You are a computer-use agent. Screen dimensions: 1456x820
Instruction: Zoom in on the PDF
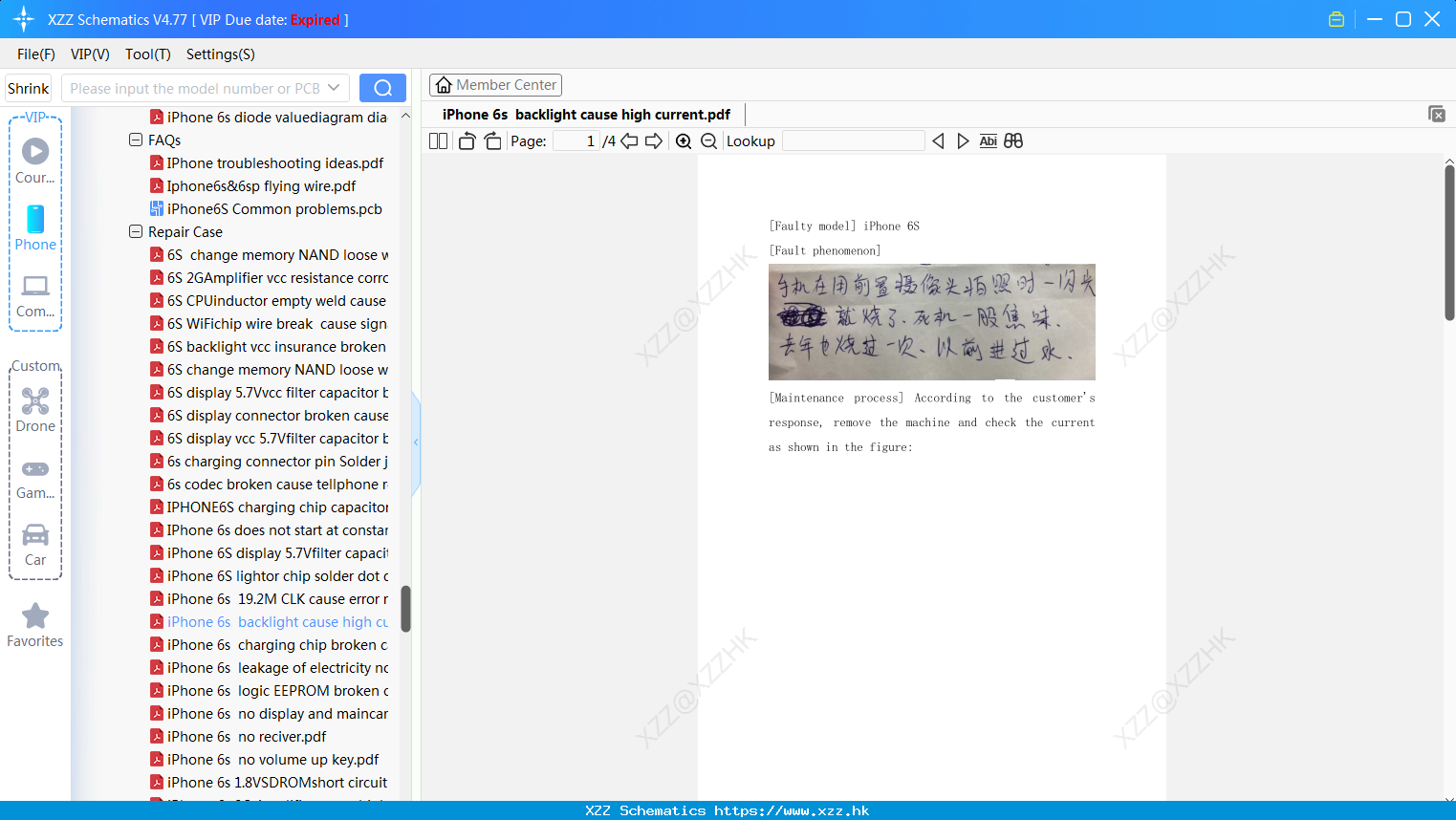tap(684, 141)
